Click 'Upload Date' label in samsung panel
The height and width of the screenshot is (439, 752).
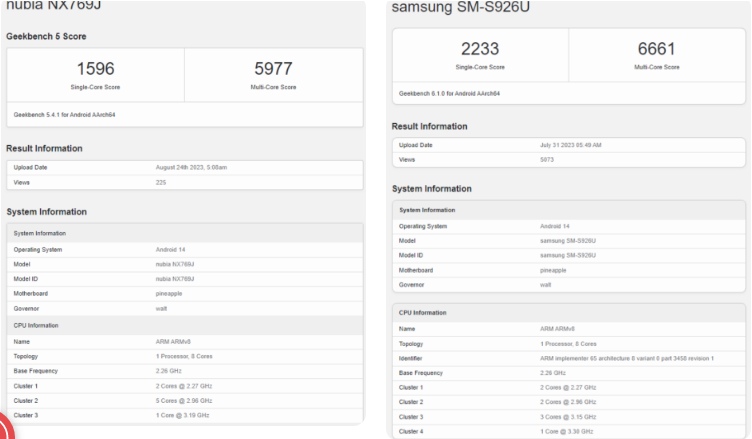point(415,145)
